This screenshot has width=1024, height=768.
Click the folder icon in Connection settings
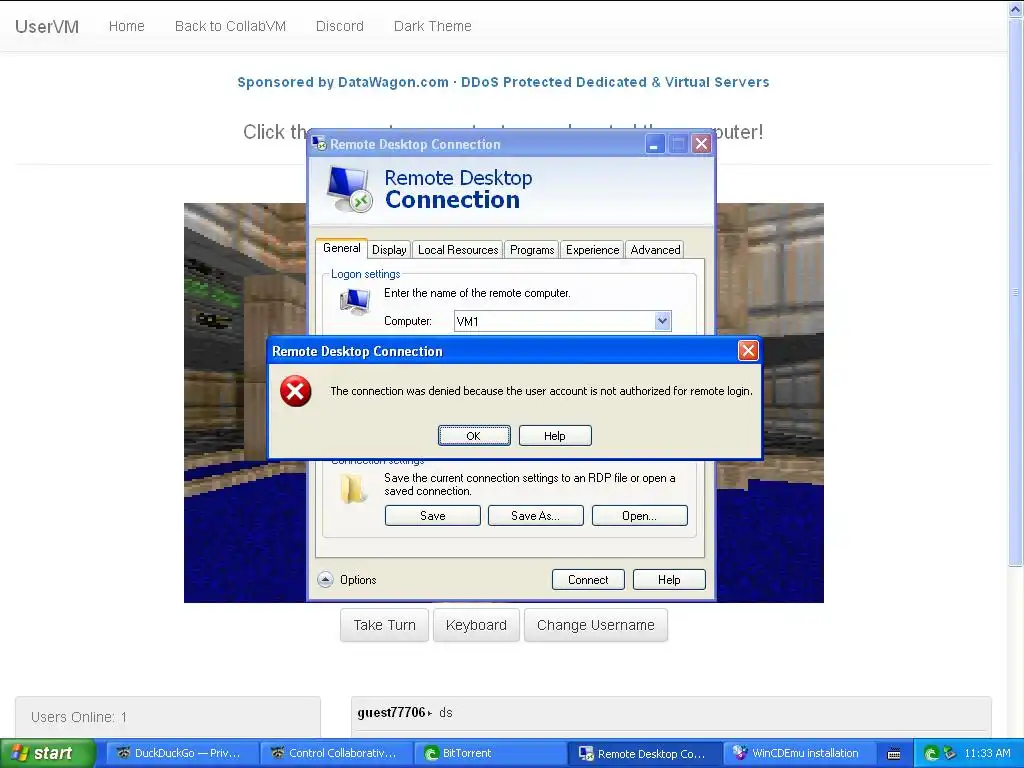353,488
